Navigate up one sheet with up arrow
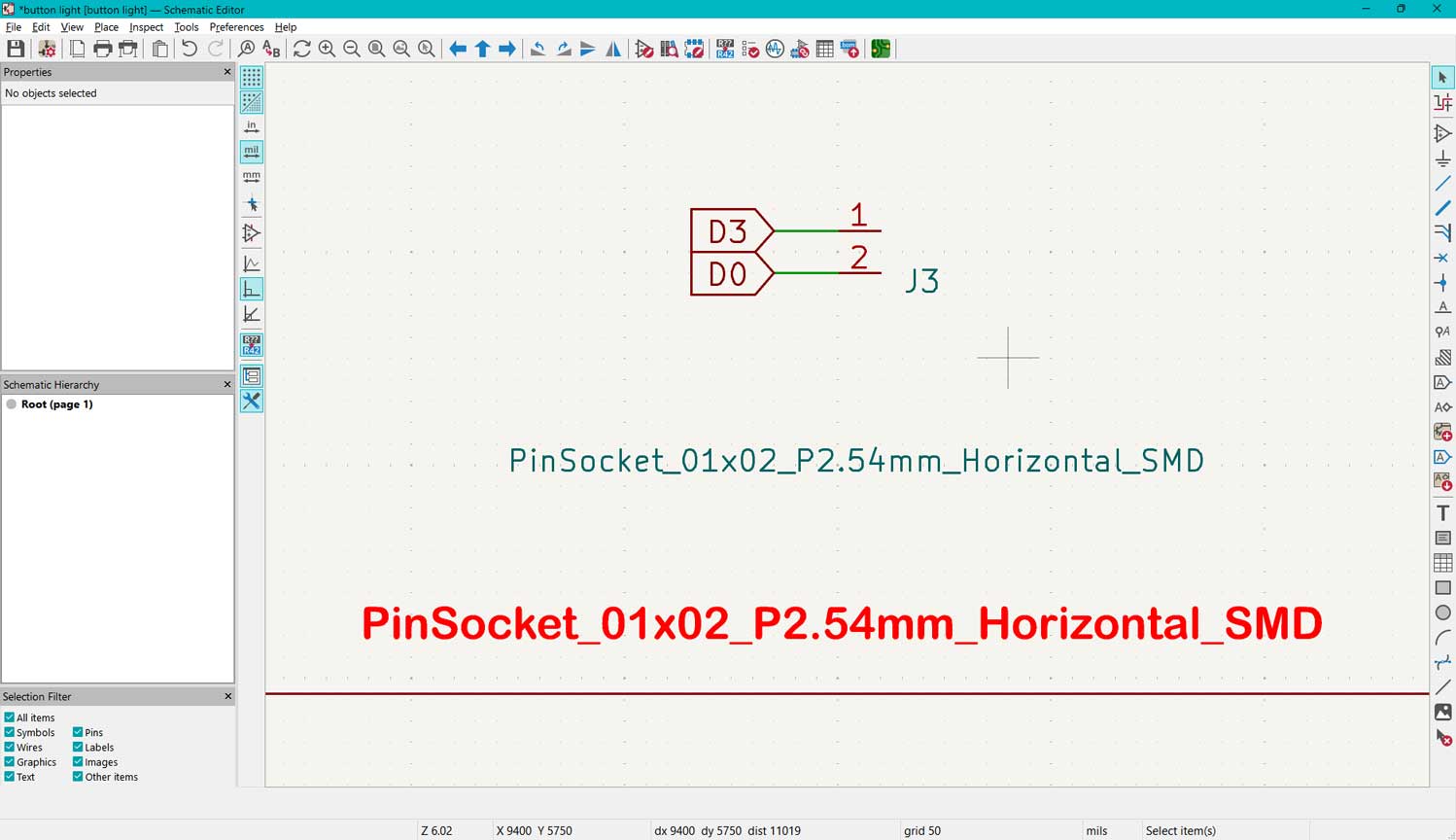Image resolution: width=1456 pixels, height=840 pixels. [x=483, y=49]
